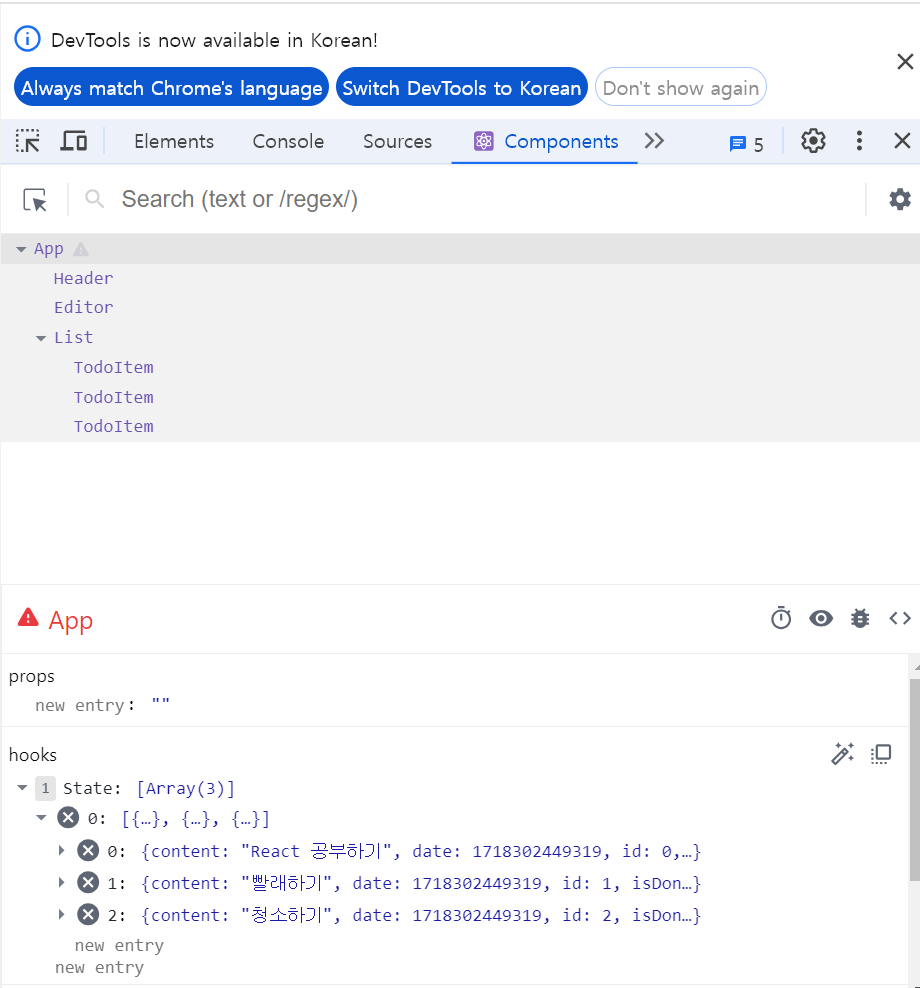Click the warning icon beside App in tree
Viewport: 920px width, 988px height.
(x=81, y=250)
